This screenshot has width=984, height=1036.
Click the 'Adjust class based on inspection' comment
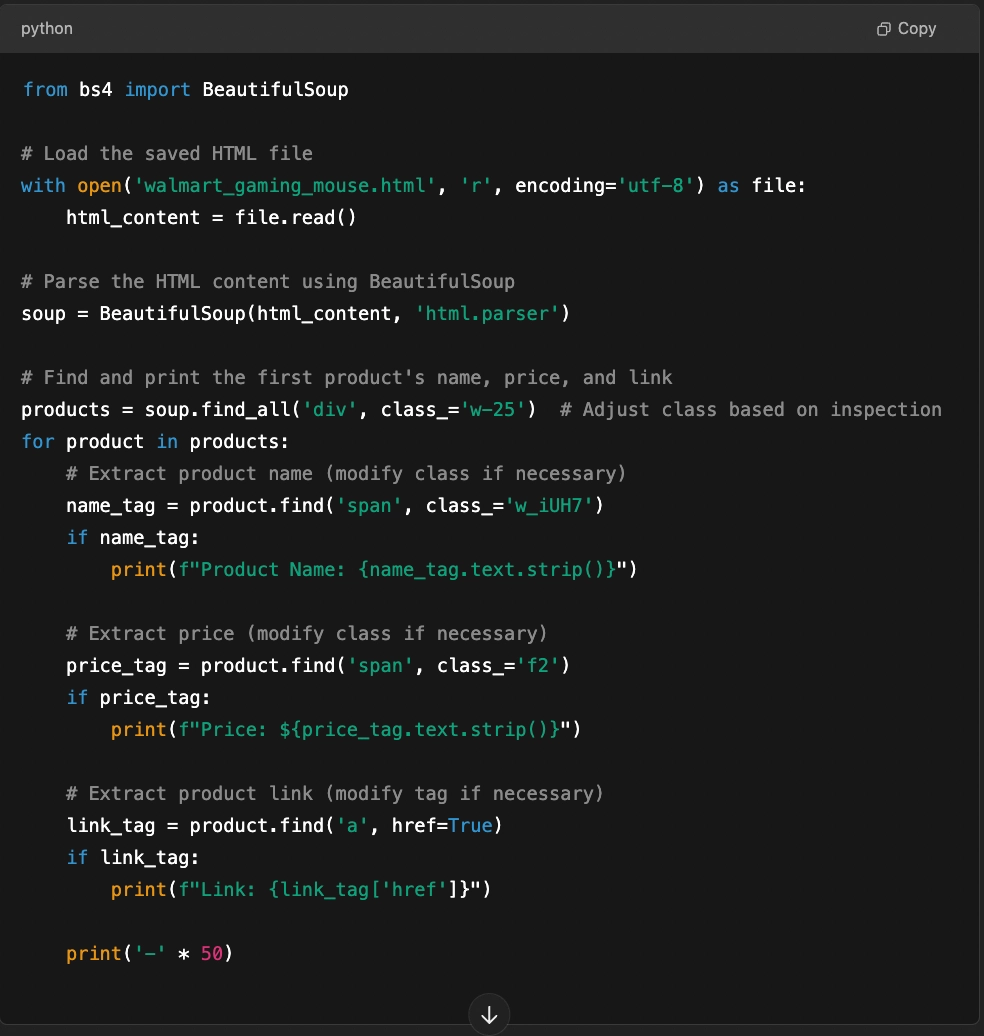tap(750, 409)
